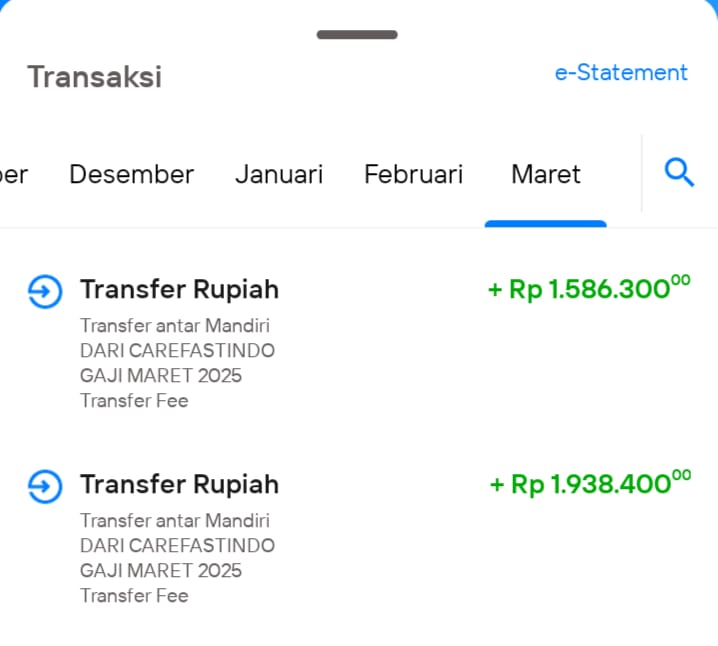
Task: Open second Transfer Rupiah entry of Rp 1.938.400
Action: coord(359,537)
